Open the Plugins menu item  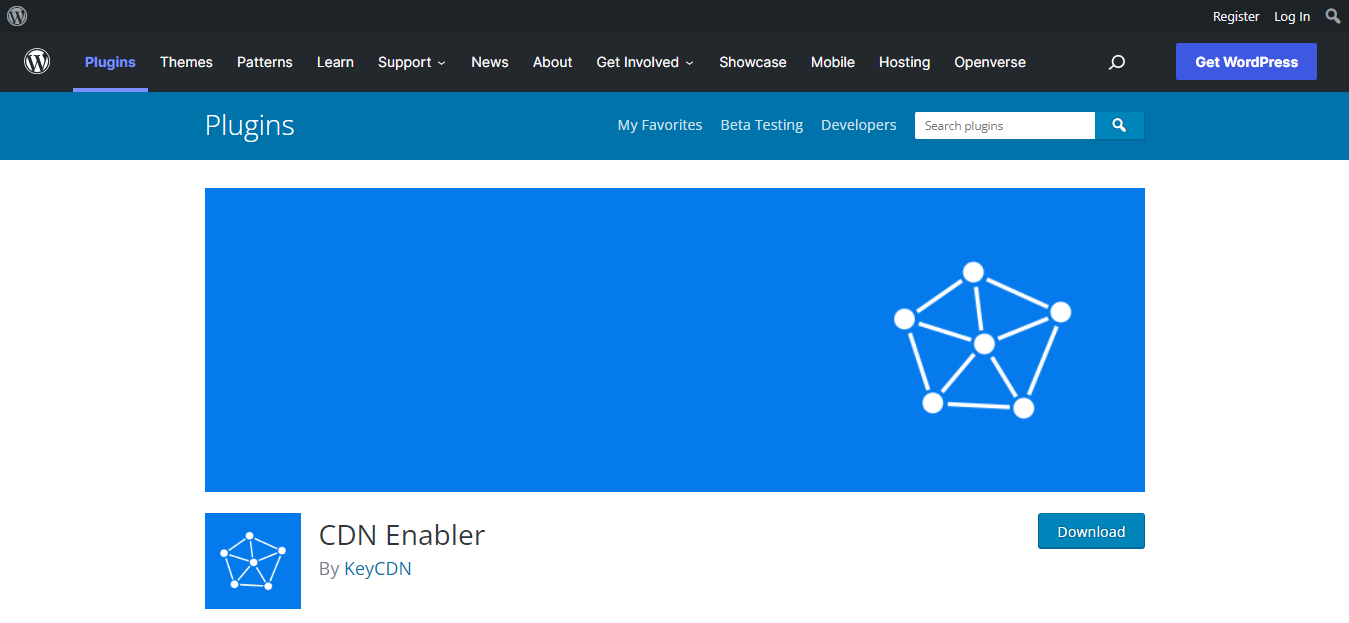110,62
